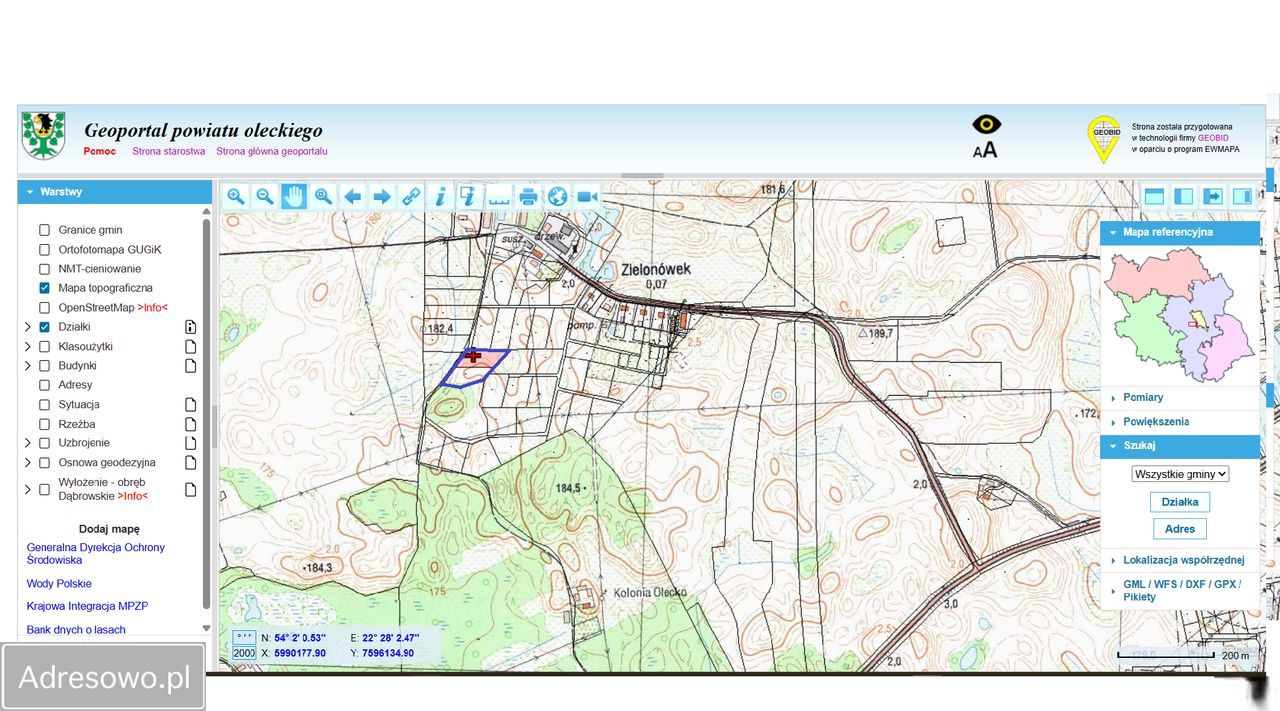Enable the Ortofotomapa GUGiK checkbox

[44, 249]
